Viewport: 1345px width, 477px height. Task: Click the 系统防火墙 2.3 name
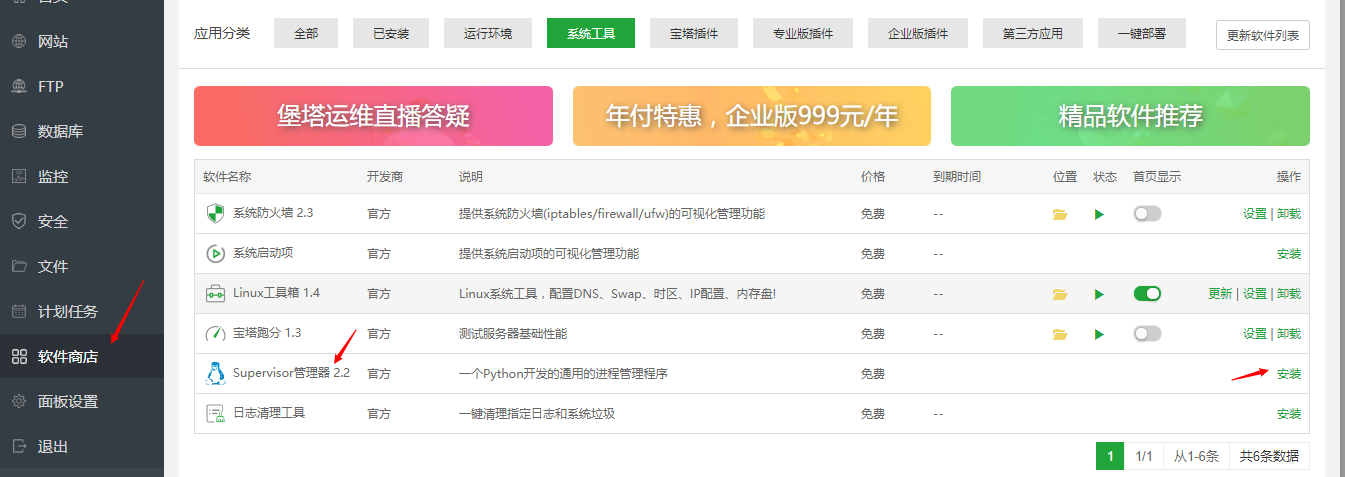(x=273, y=214)
